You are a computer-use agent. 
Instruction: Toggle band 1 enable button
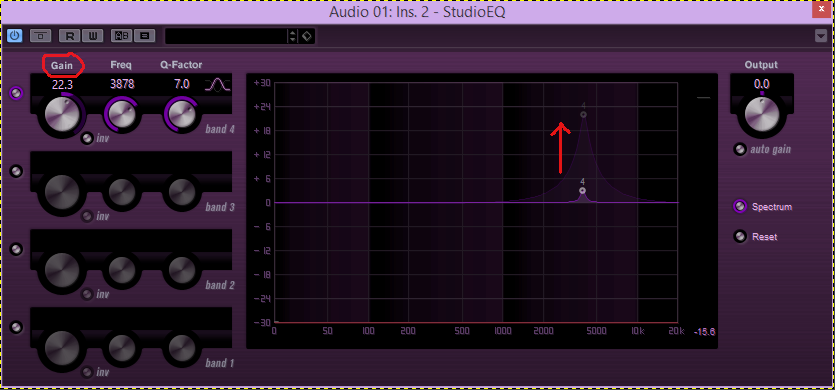(x=17, y=327)
